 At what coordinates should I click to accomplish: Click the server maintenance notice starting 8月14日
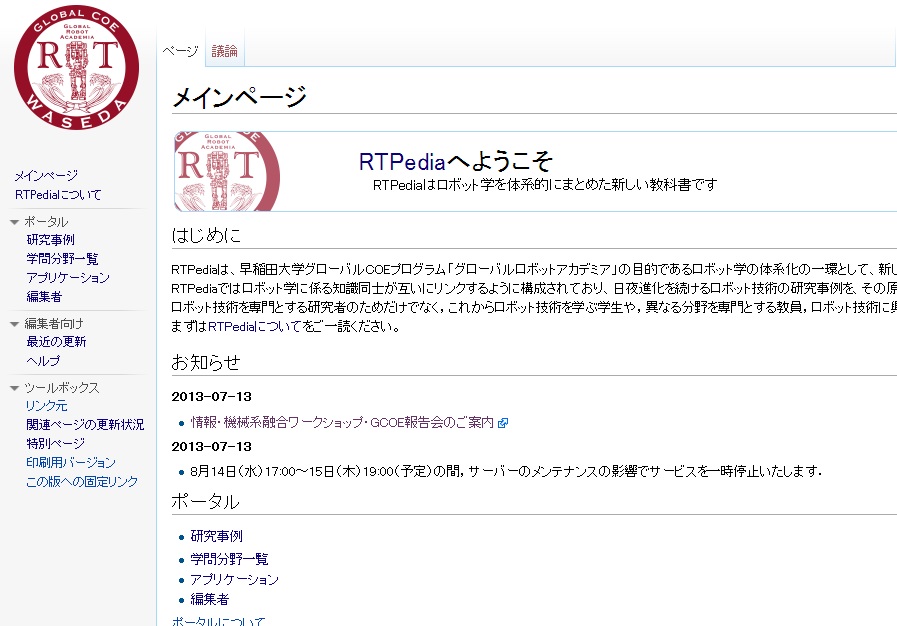point(506,472)
